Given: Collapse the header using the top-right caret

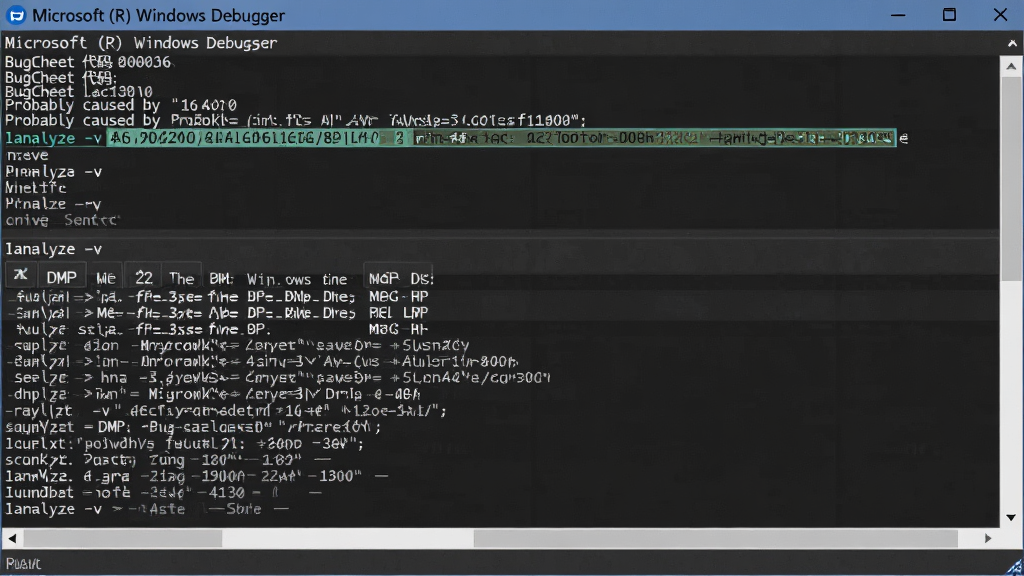Looking at the screenshot, I should pos(1012,44).
